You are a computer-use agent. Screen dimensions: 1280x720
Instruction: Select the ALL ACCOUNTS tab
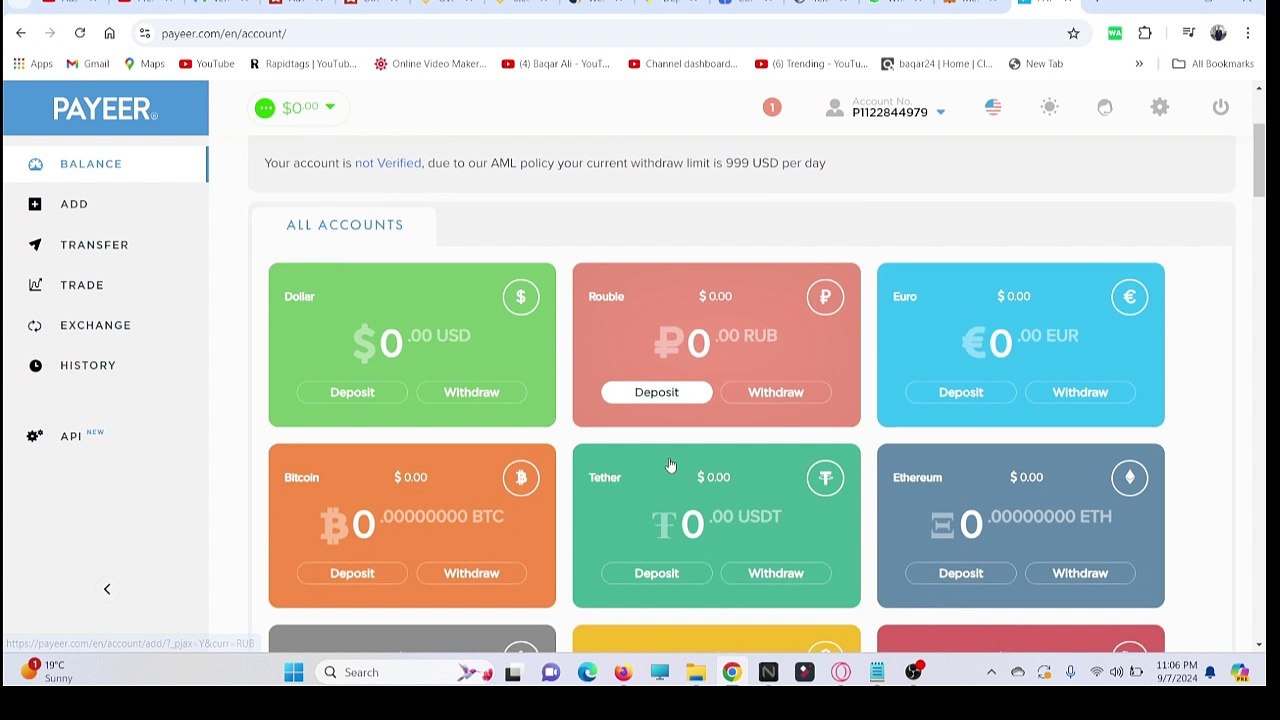tap(344, 225)
